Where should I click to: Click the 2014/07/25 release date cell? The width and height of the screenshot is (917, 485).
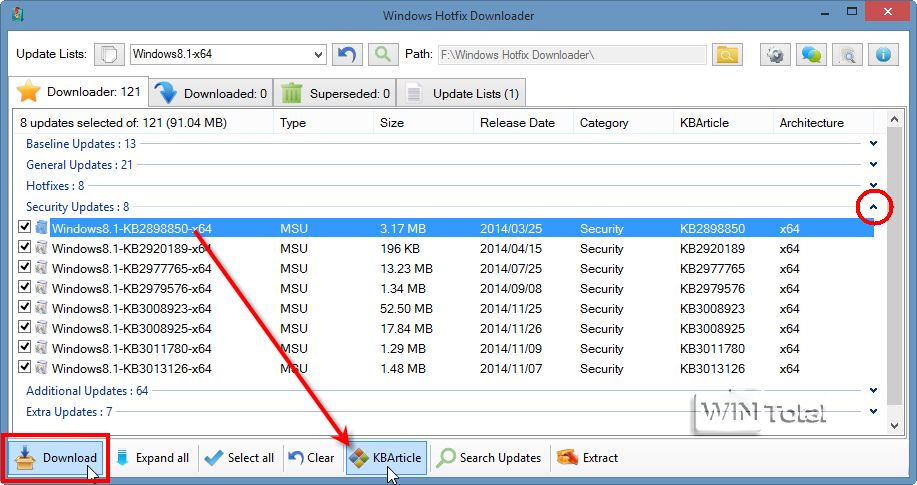(x=511, y=269)
